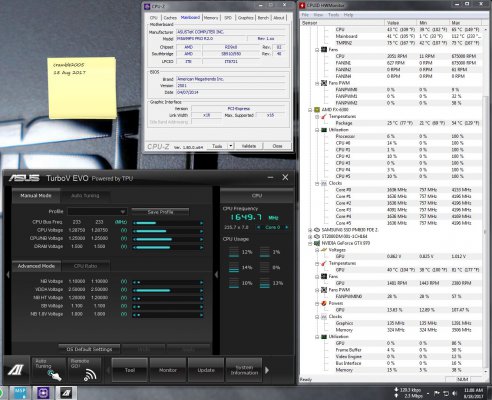Increase DRAM Voltage with right arrow
This screenshot has height=400, width=492.
click(x=201, y=247)
